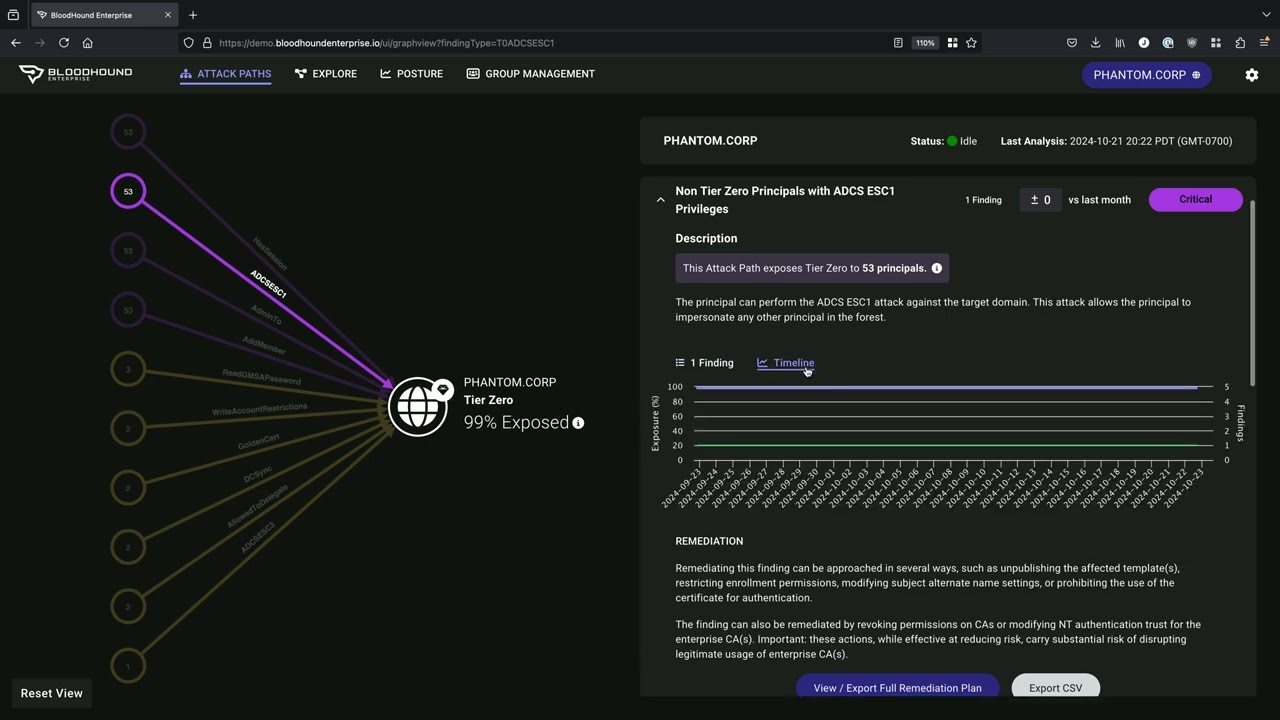Select the Timeline tab

(x=785, y=363)
